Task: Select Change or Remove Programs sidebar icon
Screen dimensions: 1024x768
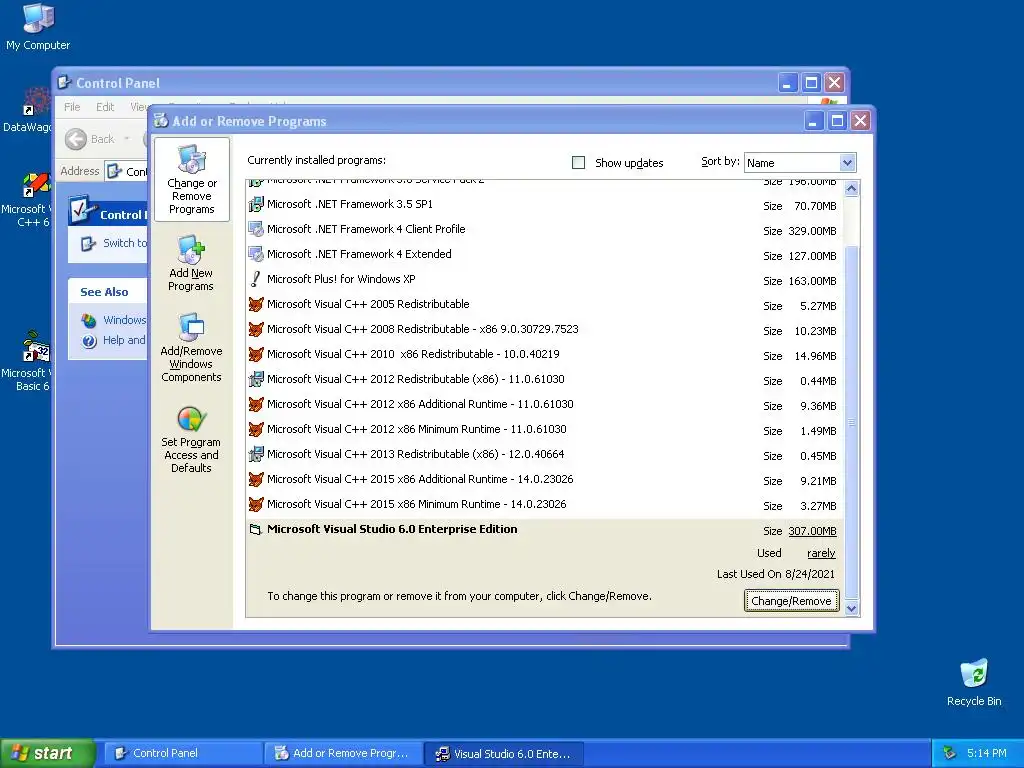Action: (x=191, y=159)
